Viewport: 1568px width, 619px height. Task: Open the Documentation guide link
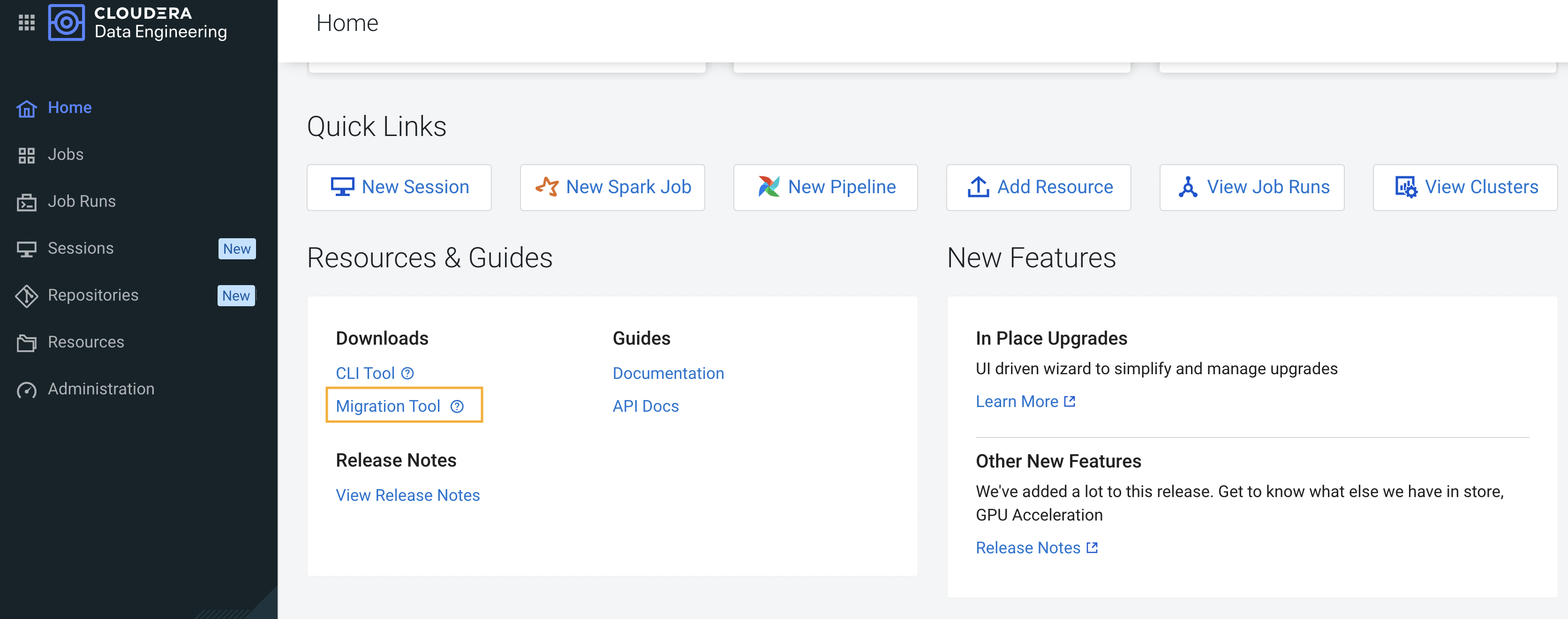[x=668, y=373]
